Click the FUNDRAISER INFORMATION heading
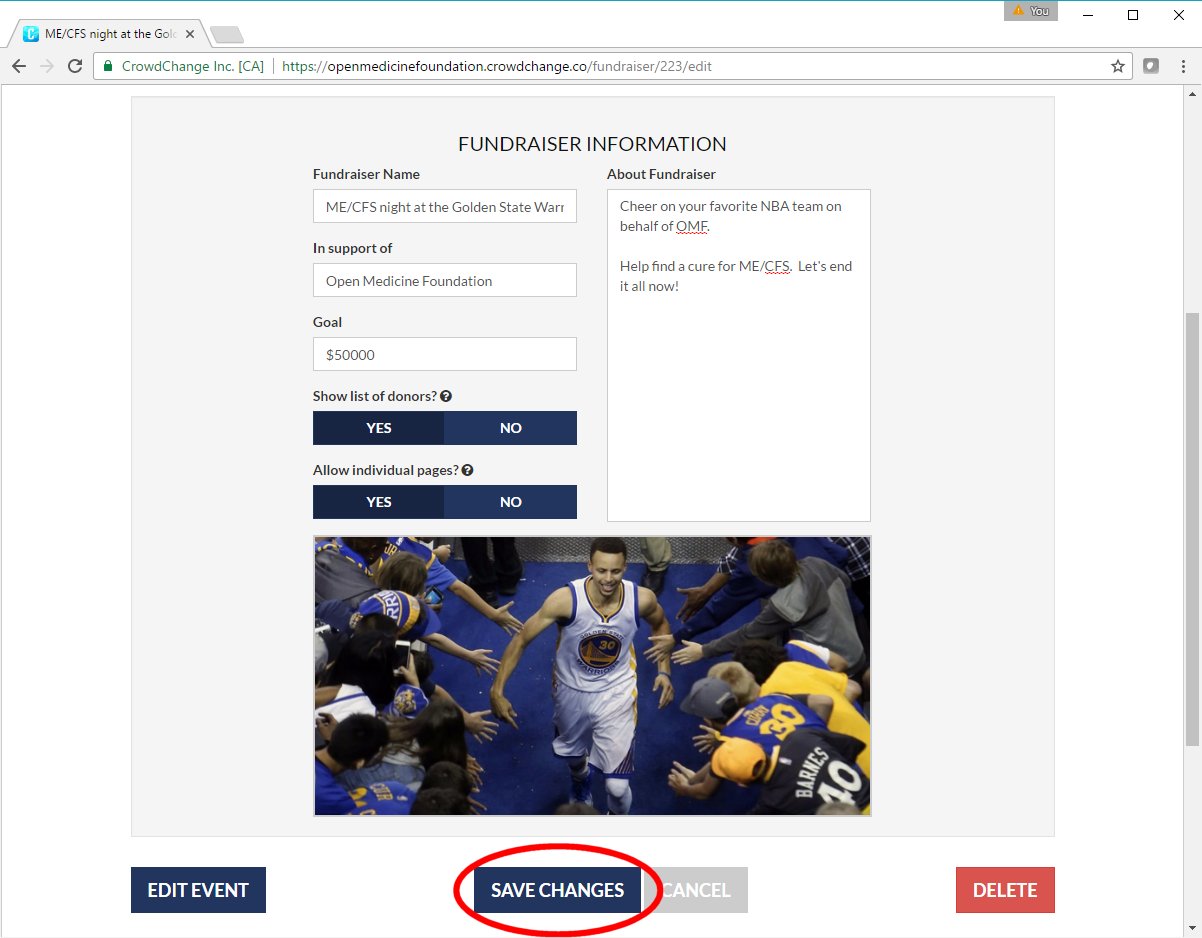Screen dimensions: 1202x938 tap(592, 144)
